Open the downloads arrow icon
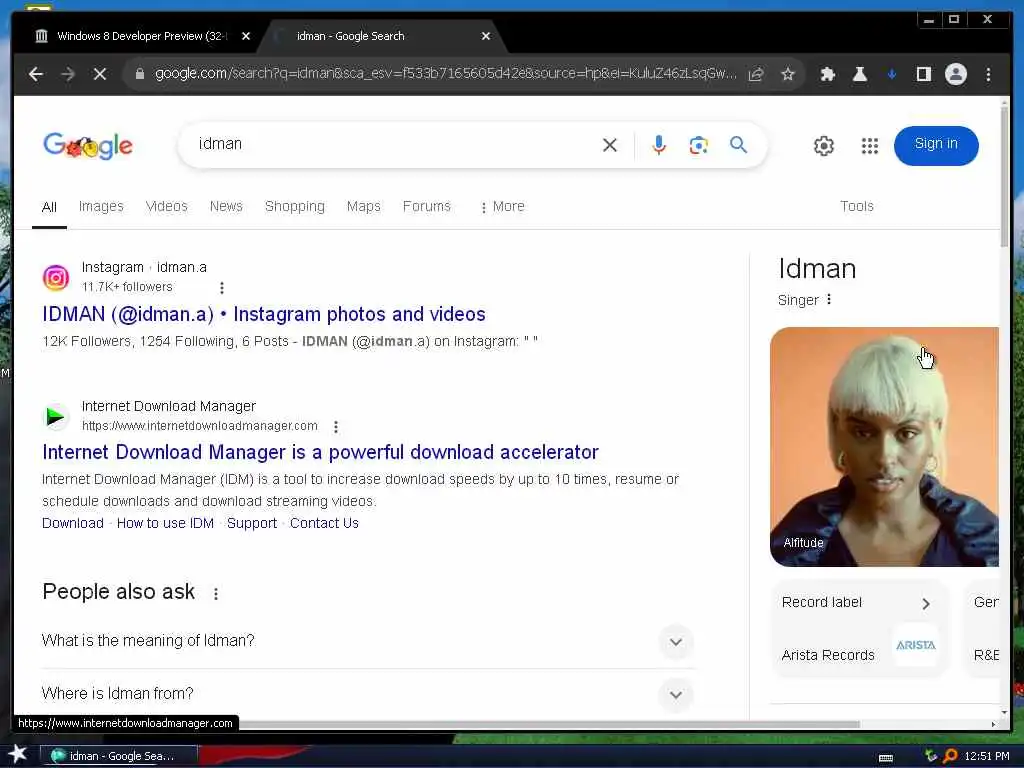Viewport: 1024px width, 768px height. [x=891, y=74]
